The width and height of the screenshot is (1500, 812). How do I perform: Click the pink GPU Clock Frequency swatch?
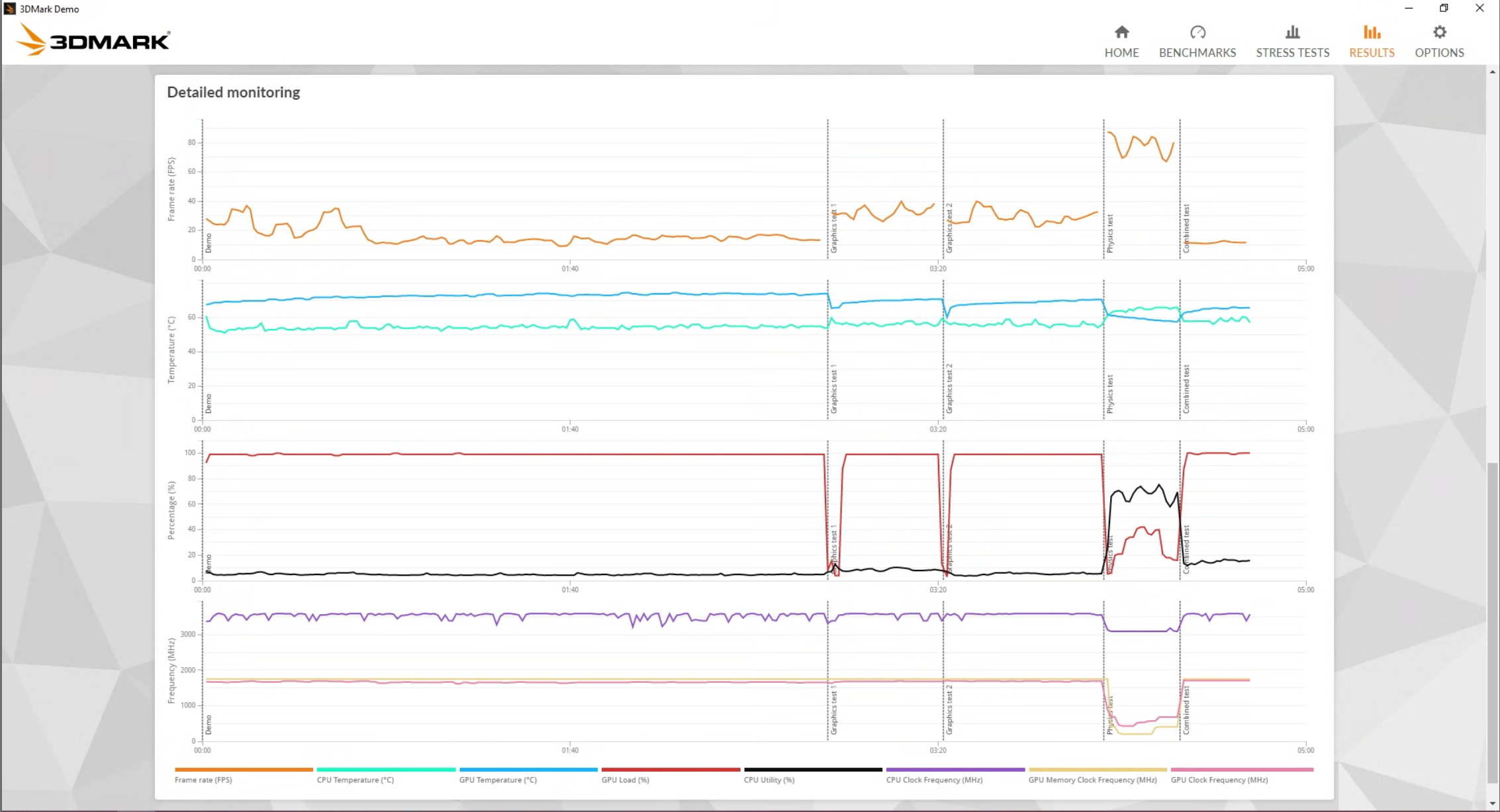(x=1242, y=770)
